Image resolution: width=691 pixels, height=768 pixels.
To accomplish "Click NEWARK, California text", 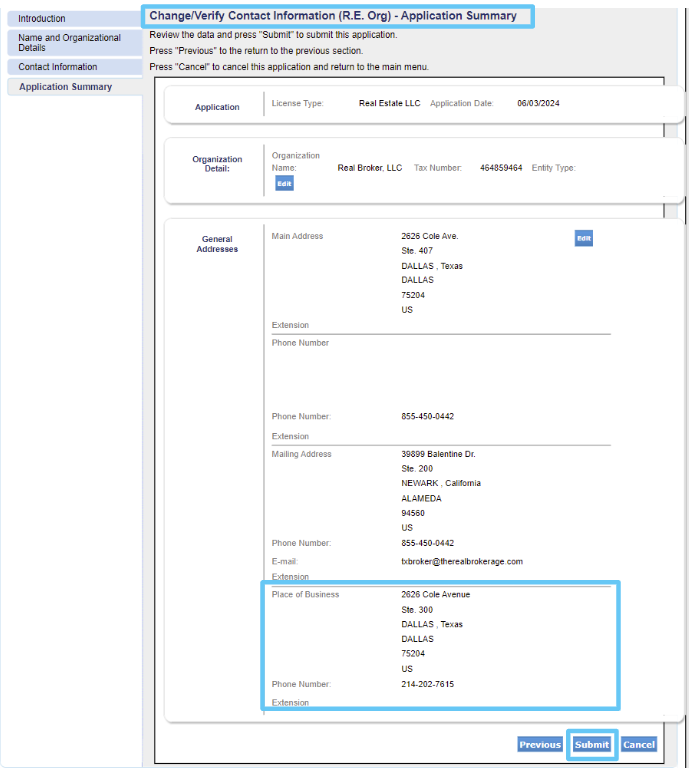I will tap(441, 483).
